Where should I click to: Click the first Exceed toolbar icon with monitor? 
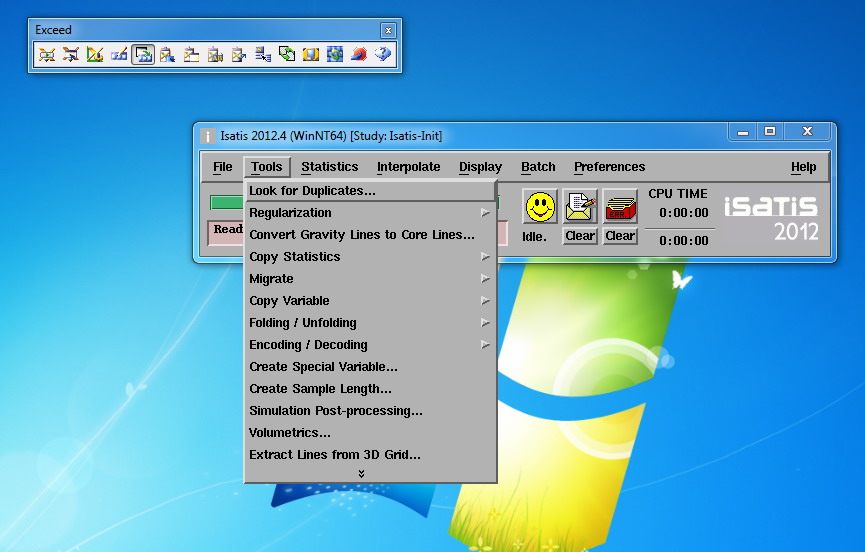47,55
